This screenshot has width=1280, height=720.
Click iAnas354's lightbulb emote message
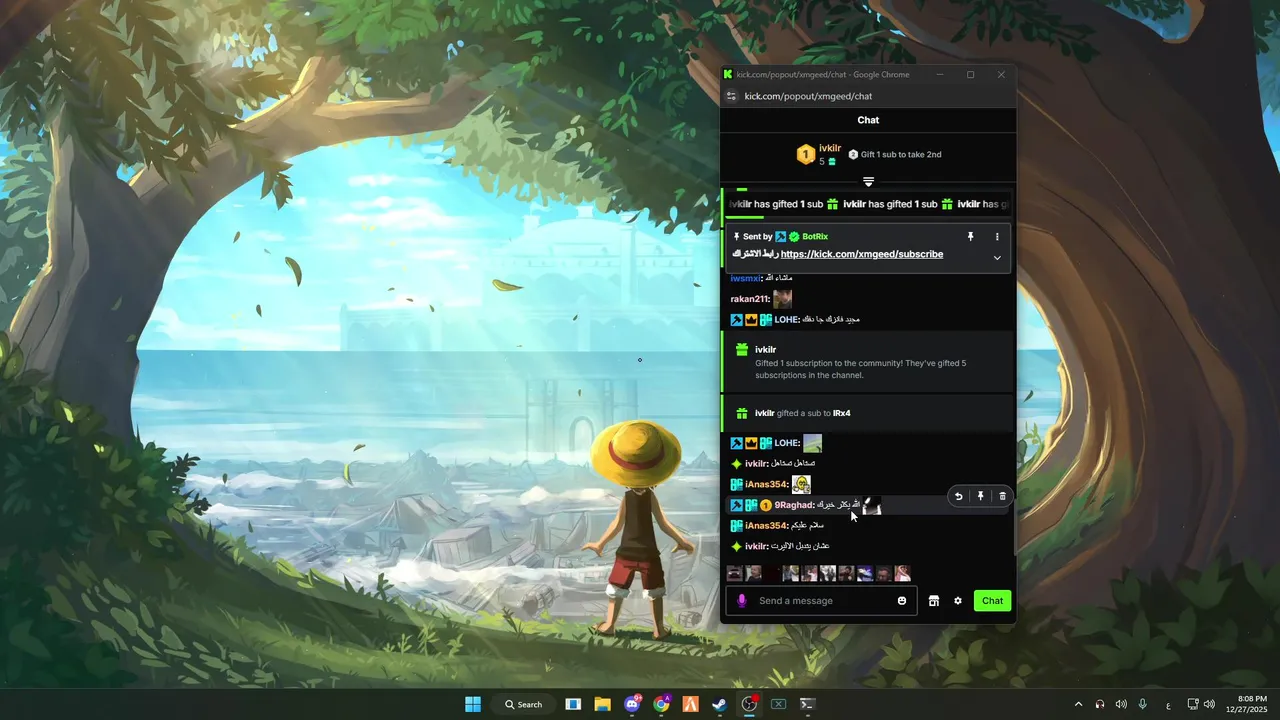coord(801,484)
